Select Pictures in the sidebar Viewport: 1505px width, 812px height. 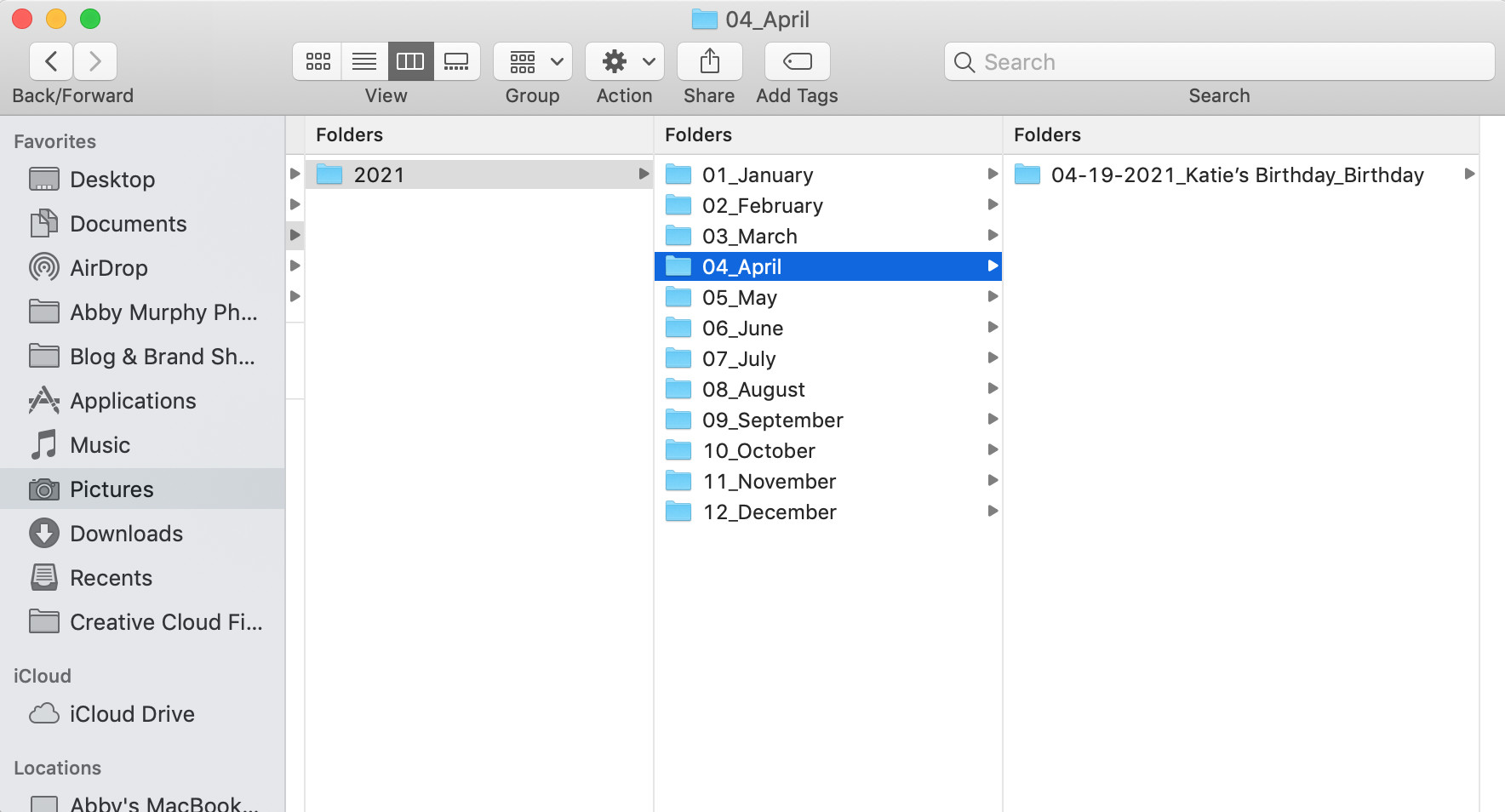click(x=142, y=489)
